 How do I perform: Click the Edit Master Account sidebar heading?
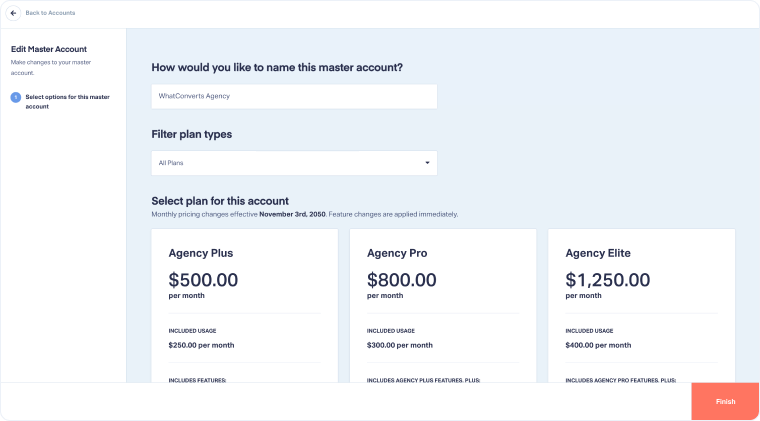tap(48, 49)
